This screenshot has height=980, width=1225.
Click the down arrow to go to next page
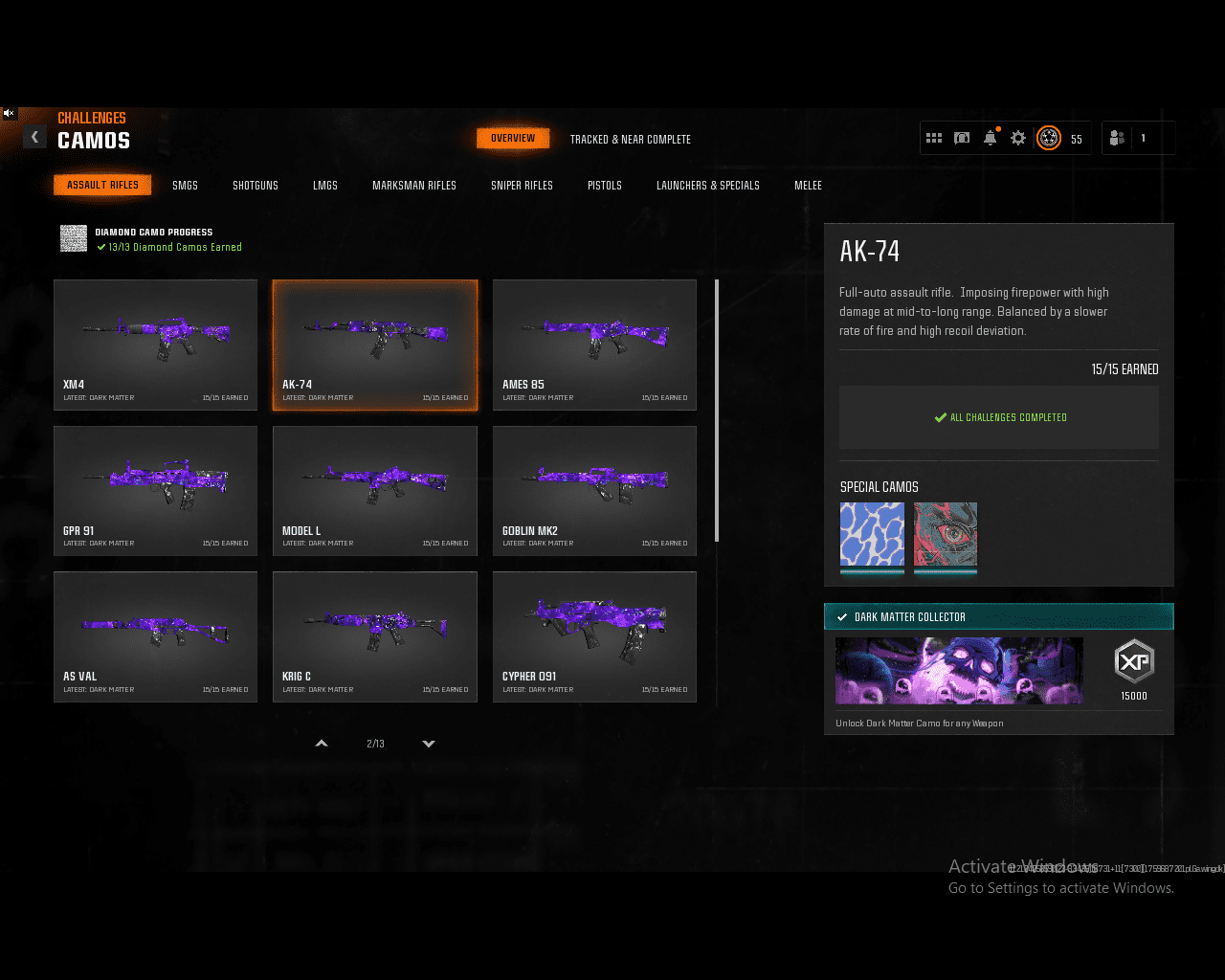click(x=429, y=743)
